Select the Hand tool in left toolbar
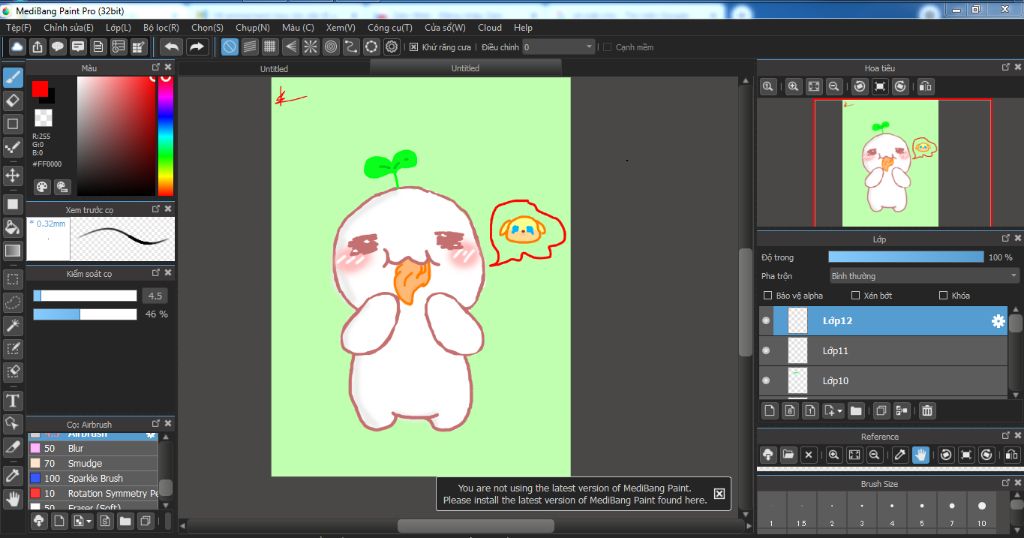This screenshot has height=538, width=1024. [x=12, y=499]
